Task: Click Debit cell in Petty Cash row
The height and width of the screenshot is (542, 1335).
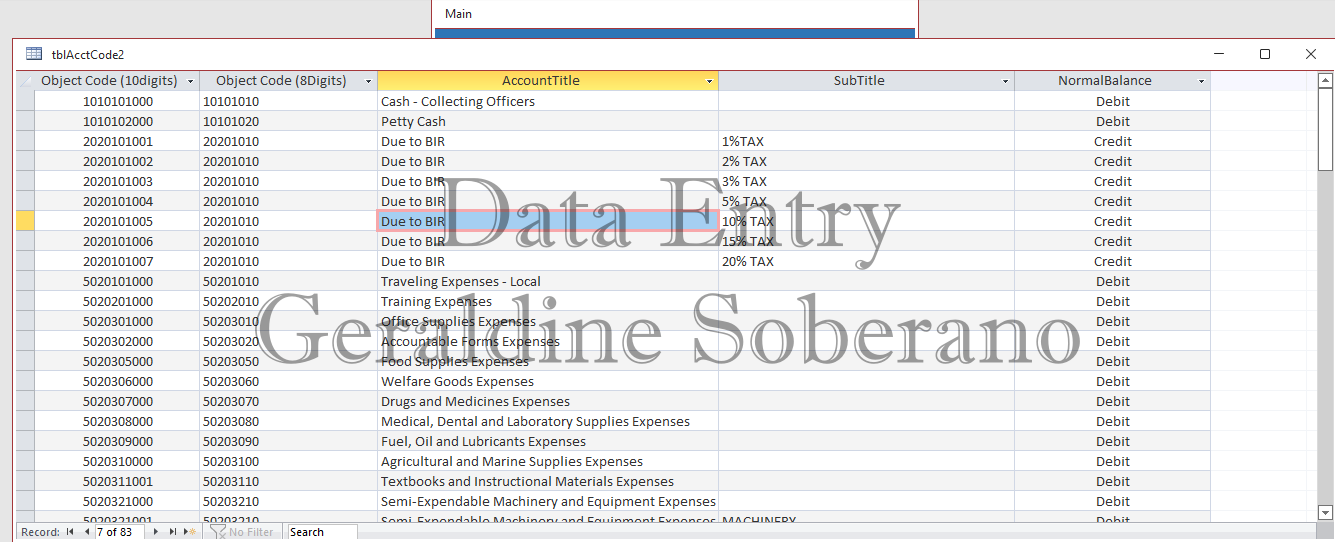Action: pos(1112,121)
